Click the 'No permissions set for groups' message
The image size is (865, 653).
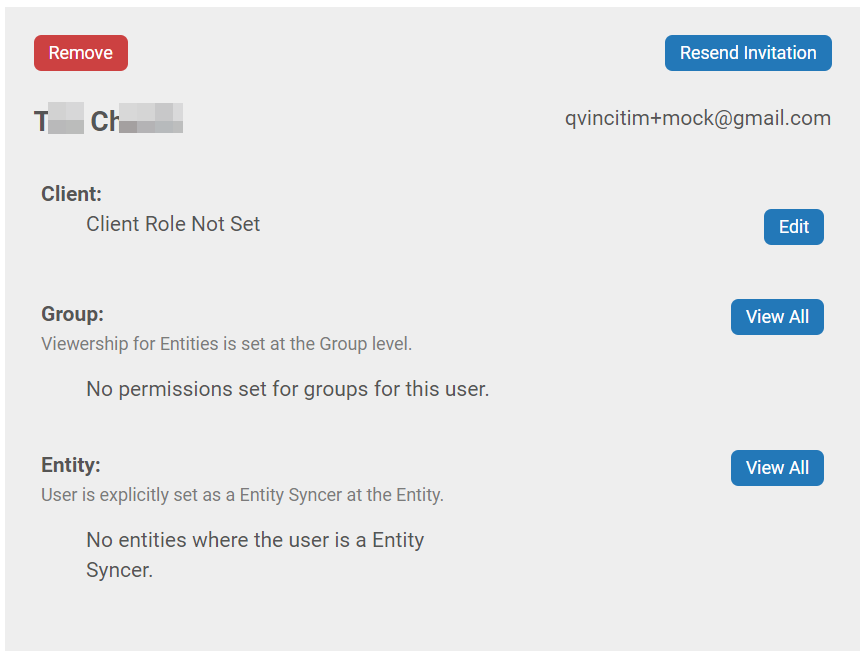pyautogui.click(x=287, y=389)
